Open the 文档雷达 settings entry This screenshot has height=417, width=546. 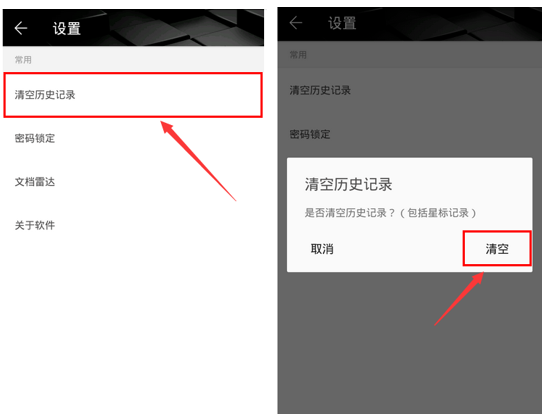tap(133, 182)
